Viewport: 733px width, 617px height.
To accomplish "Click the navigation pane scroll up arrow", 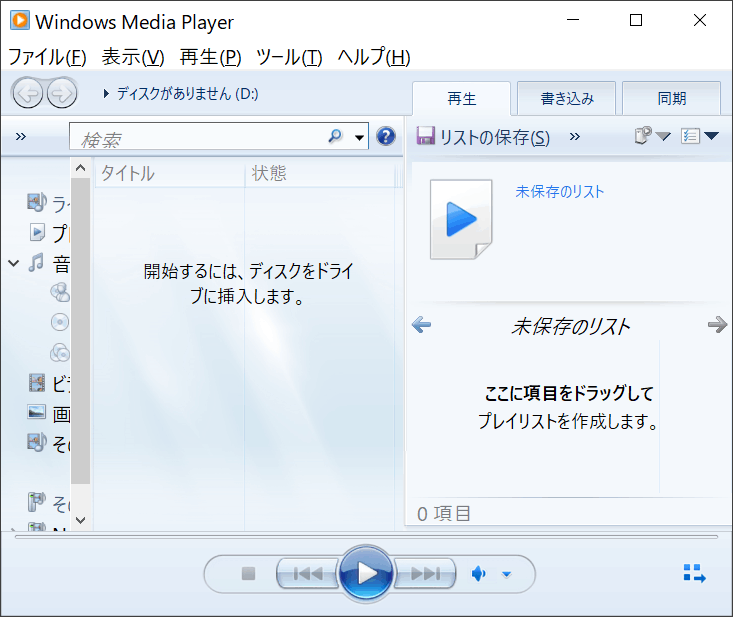I will pos(80,168).
